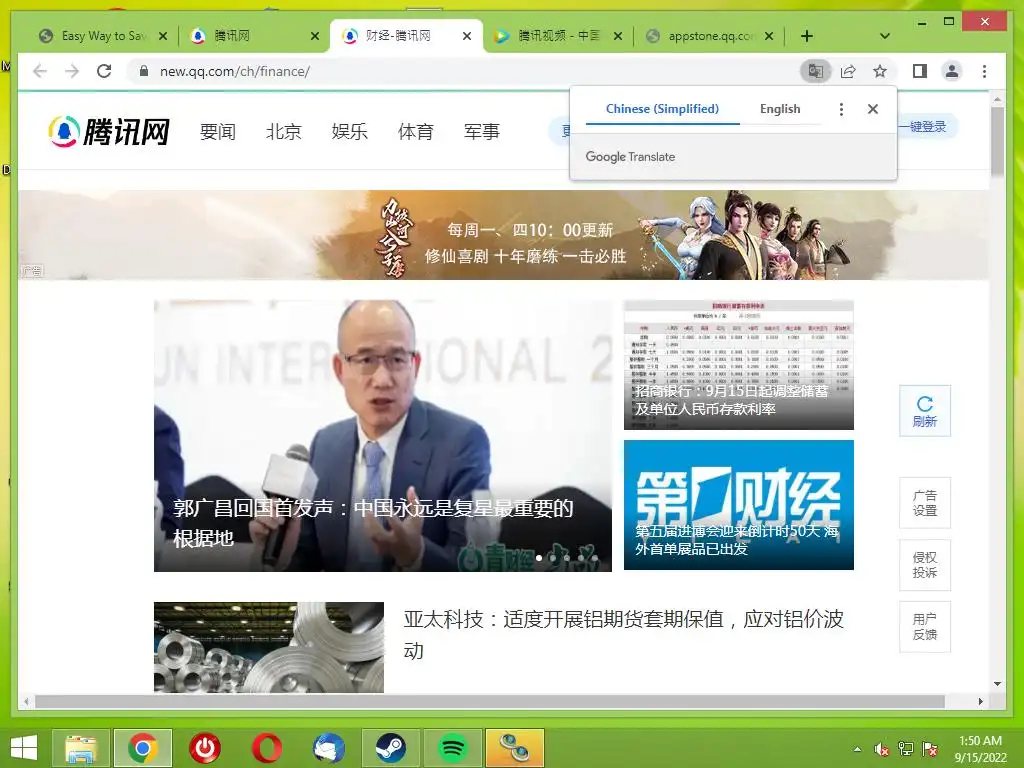Launch Opera from taskbar
Screen dimensions: 1024x768
(x=266, y=748)
